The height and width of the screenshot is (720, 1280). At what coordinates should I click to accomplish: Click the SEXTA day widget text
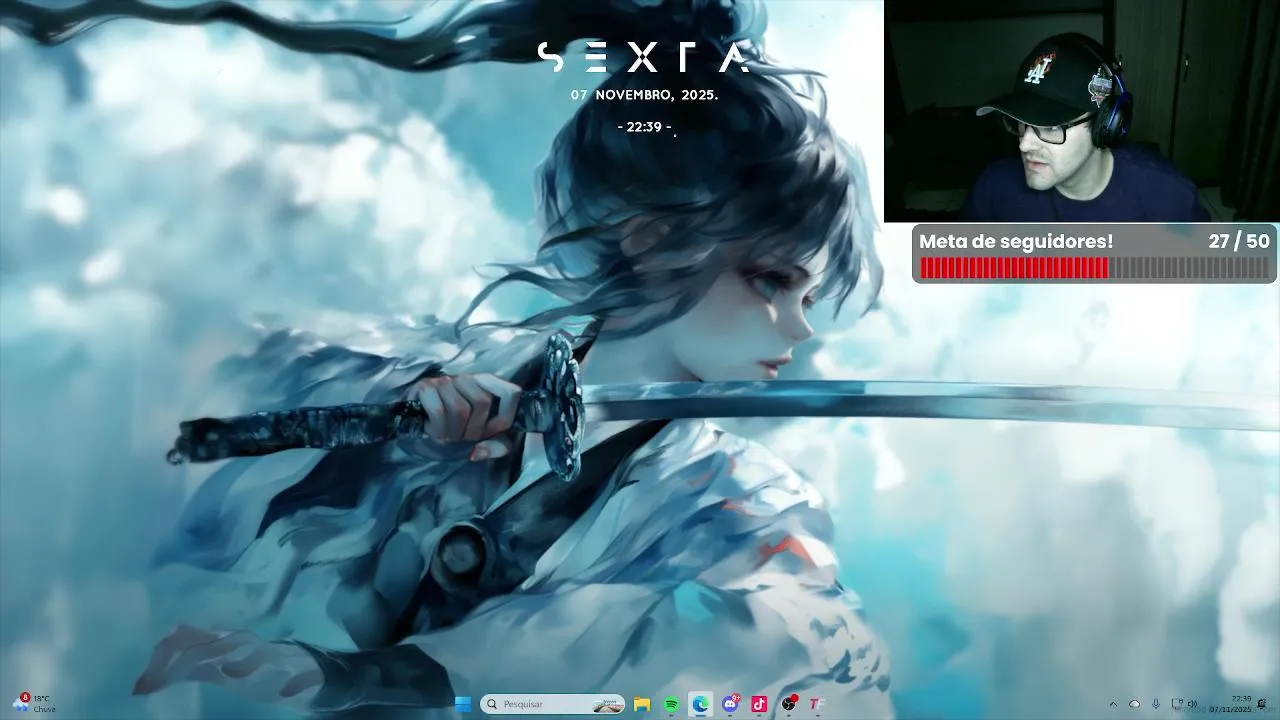(x=643, y=57)
